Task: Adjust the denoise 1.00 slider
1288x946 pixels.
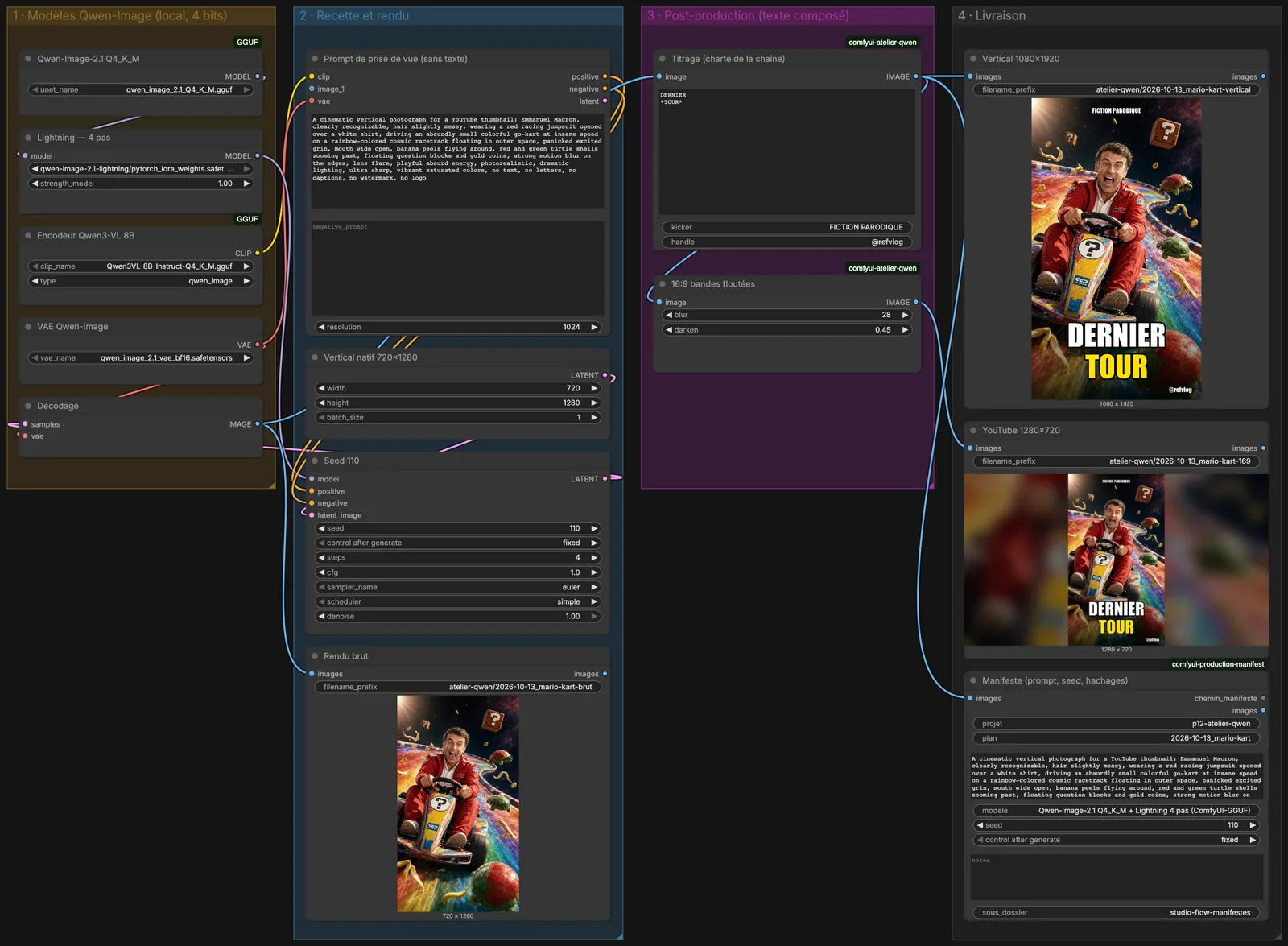Action: pyautogui.click(x=458, y=617)
